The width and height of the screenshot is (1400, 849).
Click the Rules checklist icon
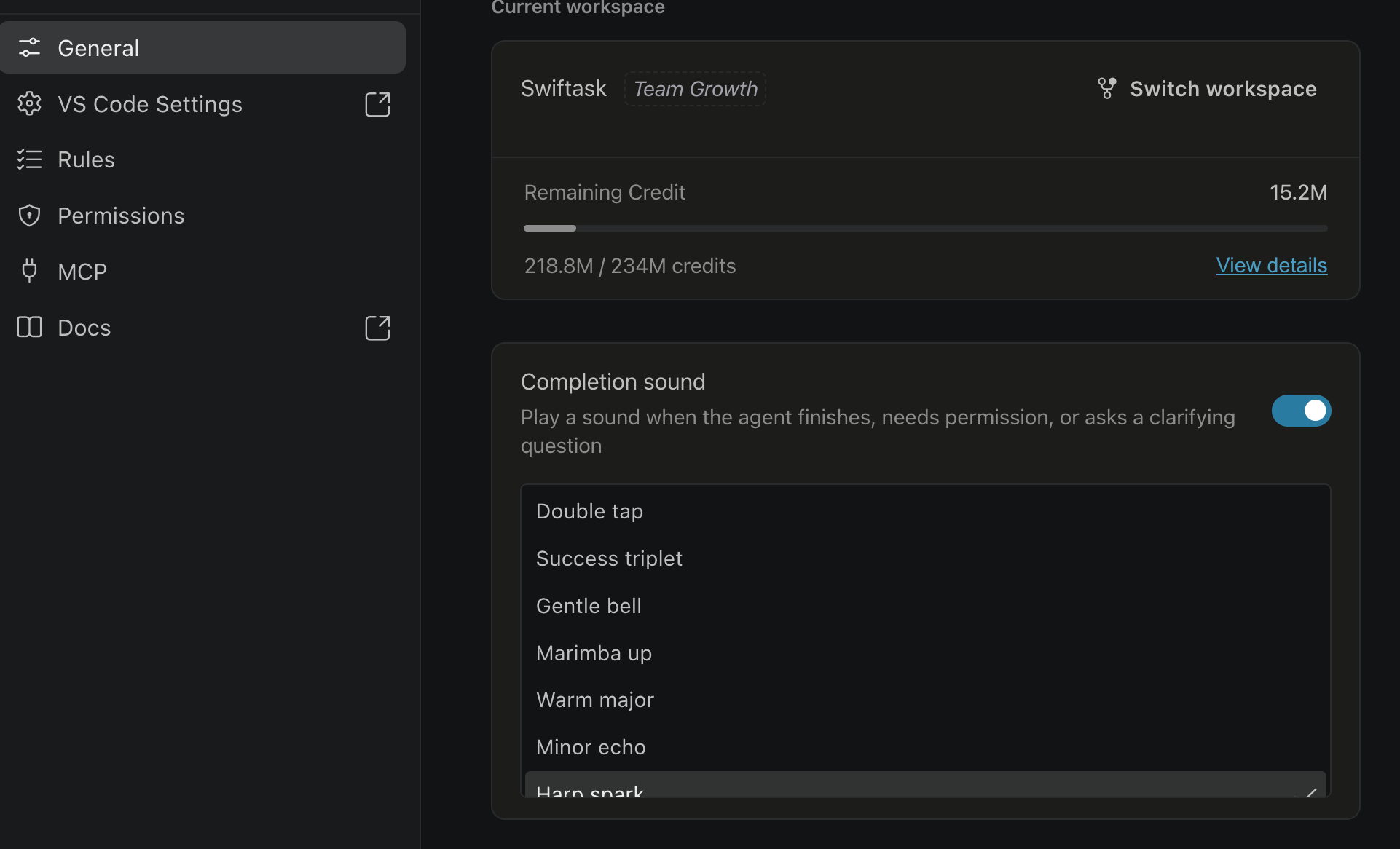[29, 159]
